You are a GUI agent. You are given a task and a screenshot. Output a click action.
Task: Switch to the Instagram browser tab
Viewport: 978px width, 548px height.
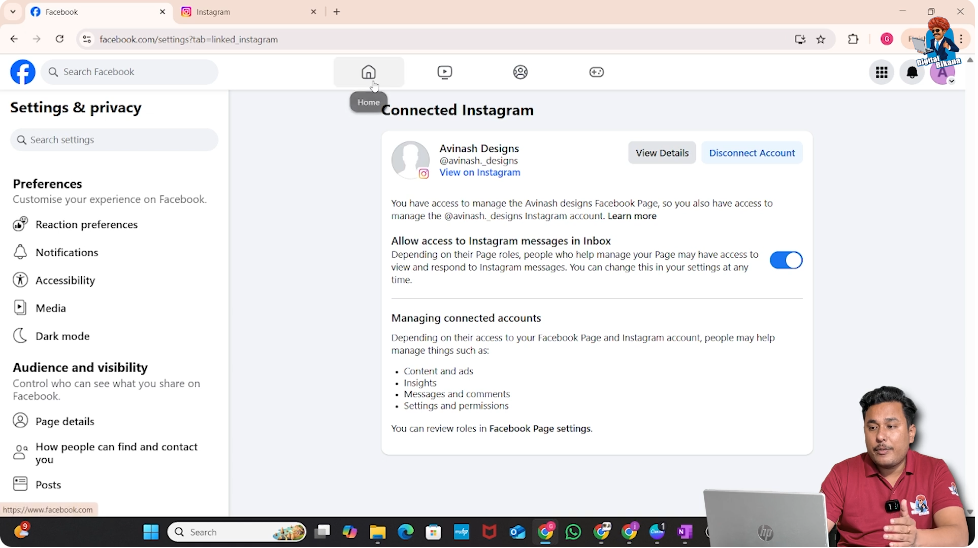[248, 12]
